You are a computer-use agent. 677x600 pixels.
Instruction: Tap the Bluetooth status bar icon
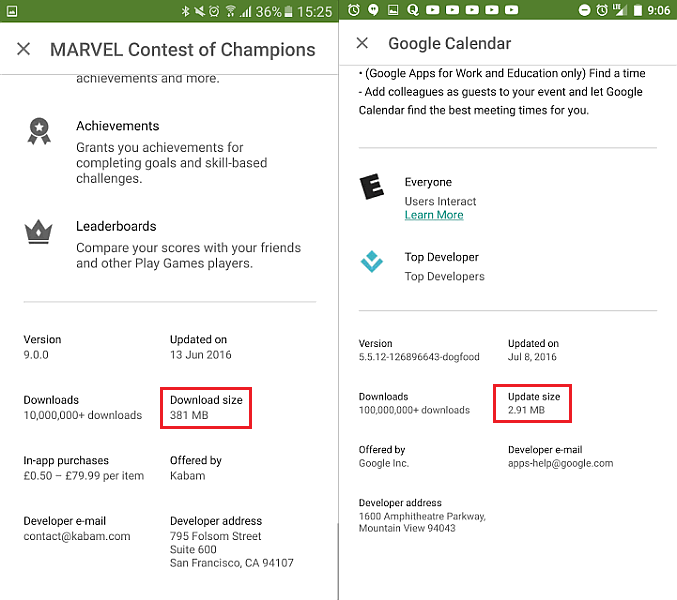coord(186,11)
